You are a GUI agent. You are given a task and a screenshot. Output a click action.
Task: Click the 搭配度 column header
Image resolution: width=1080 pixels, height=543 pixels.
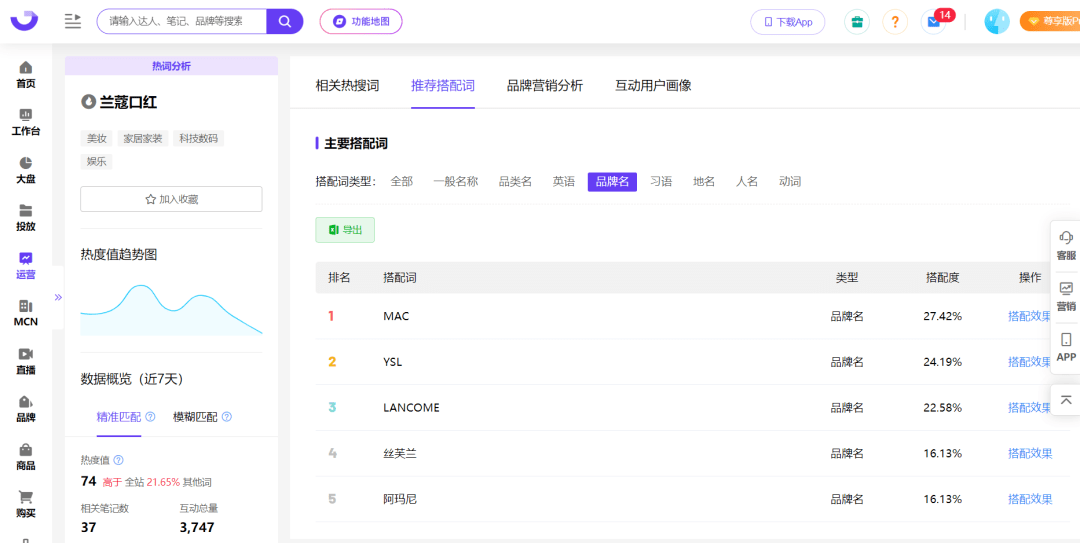point(943,278)
